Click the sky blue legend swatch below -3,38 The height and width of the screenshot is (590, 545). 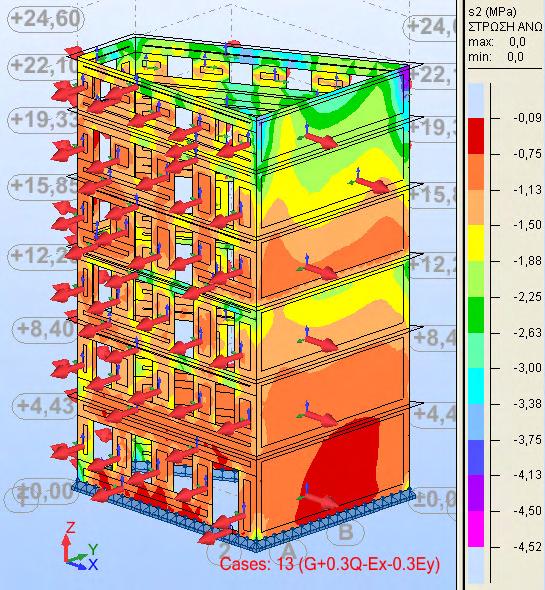(476, 422)
